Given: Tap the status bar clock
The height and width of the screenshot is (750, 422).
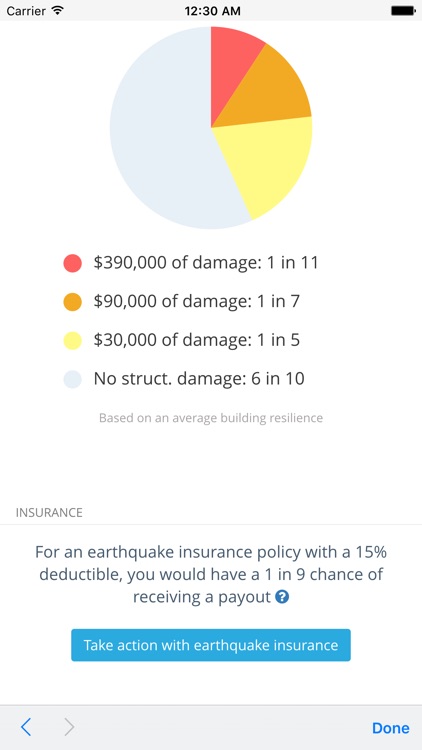Looking at the screenshot, I should tap(211, 11).
